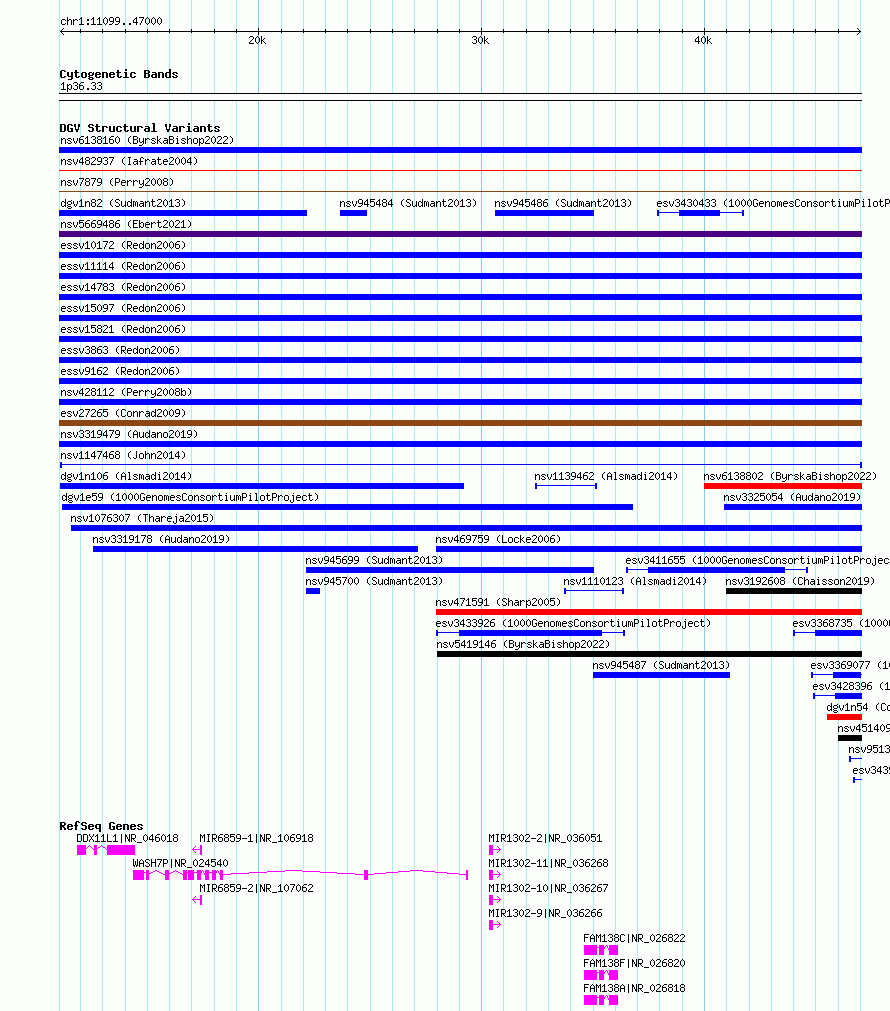Select the esv3428396 variant label
This screenshot has height=1011, width=890.
coord(851,686)
